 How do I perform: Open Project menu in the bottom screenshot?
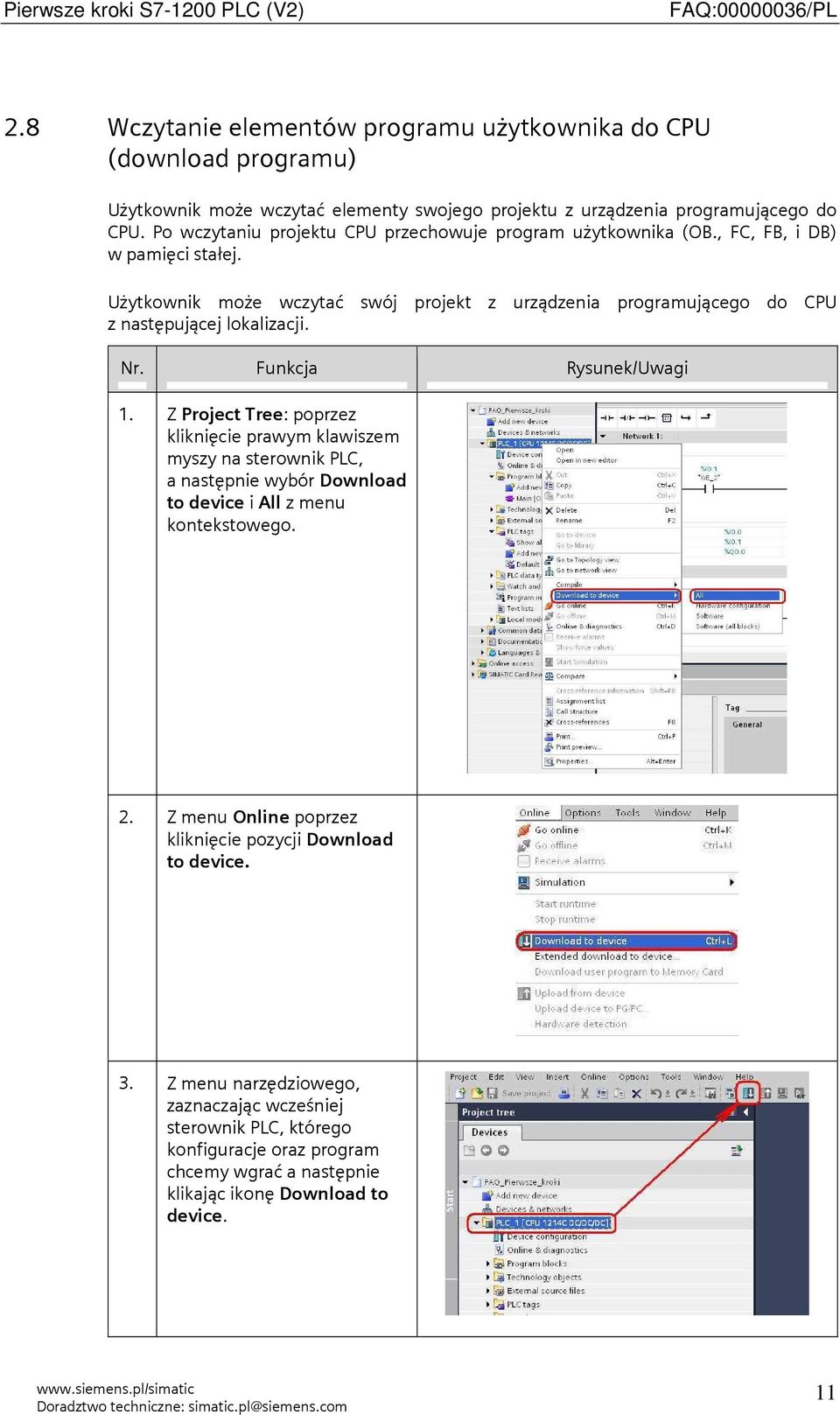[463, 1077]
